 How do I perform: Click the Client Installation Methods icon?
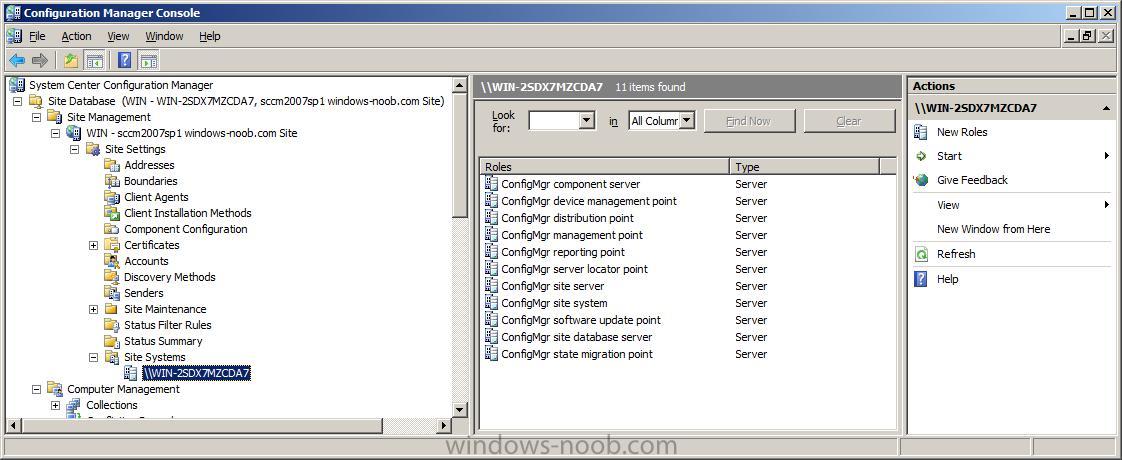[x=112, y=213]
